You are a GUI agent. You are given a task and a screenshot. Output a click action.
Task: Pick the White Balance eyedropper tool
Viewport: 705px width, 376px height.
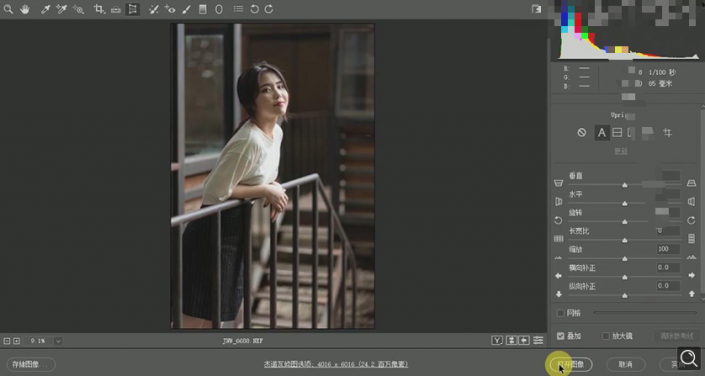45,9
